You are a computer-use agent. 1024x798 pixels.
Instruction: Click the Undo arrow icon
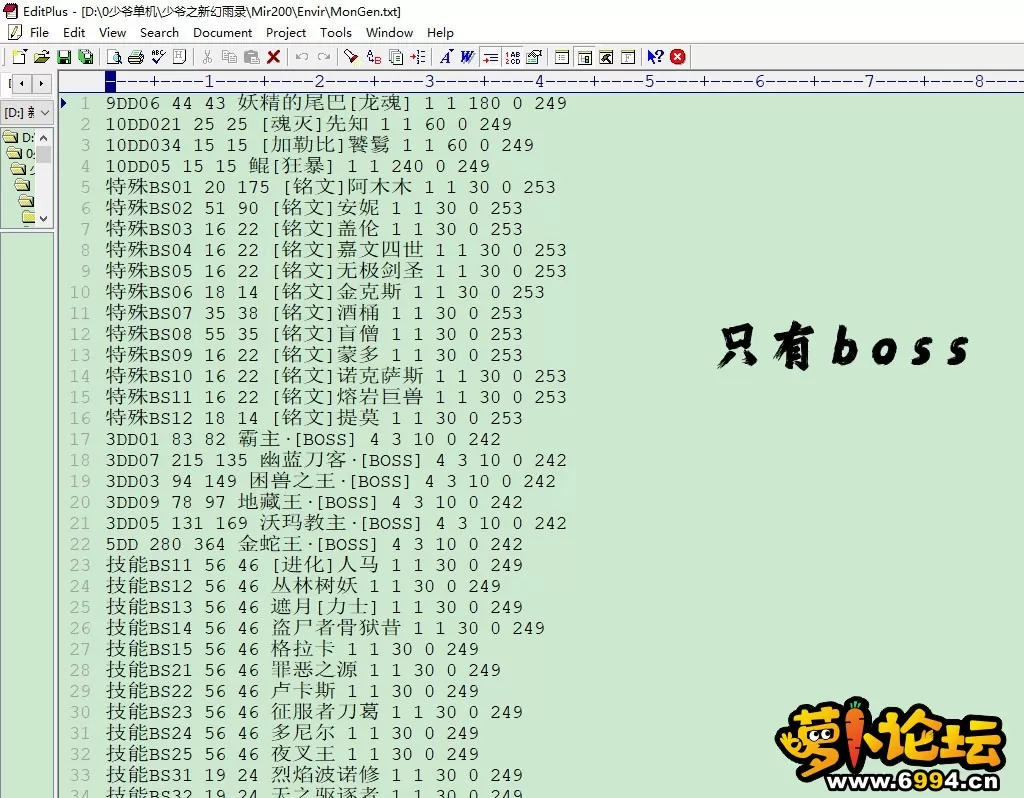pyautogui.click(x=301, y=57)
